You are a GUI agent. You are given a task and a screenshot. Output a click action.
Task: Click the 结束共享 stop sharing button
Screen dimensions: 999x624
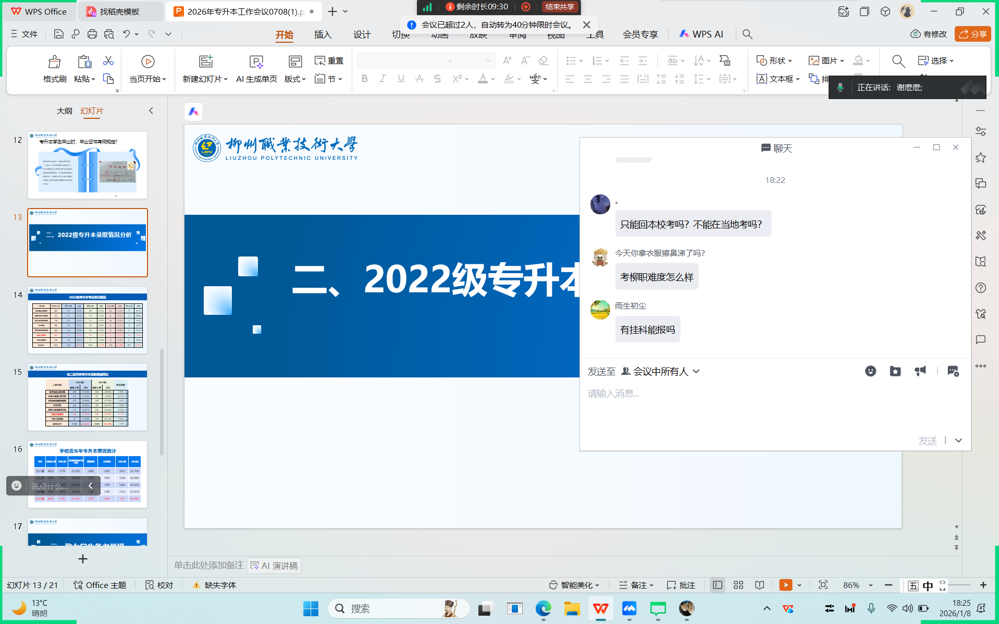pos(559,7)
